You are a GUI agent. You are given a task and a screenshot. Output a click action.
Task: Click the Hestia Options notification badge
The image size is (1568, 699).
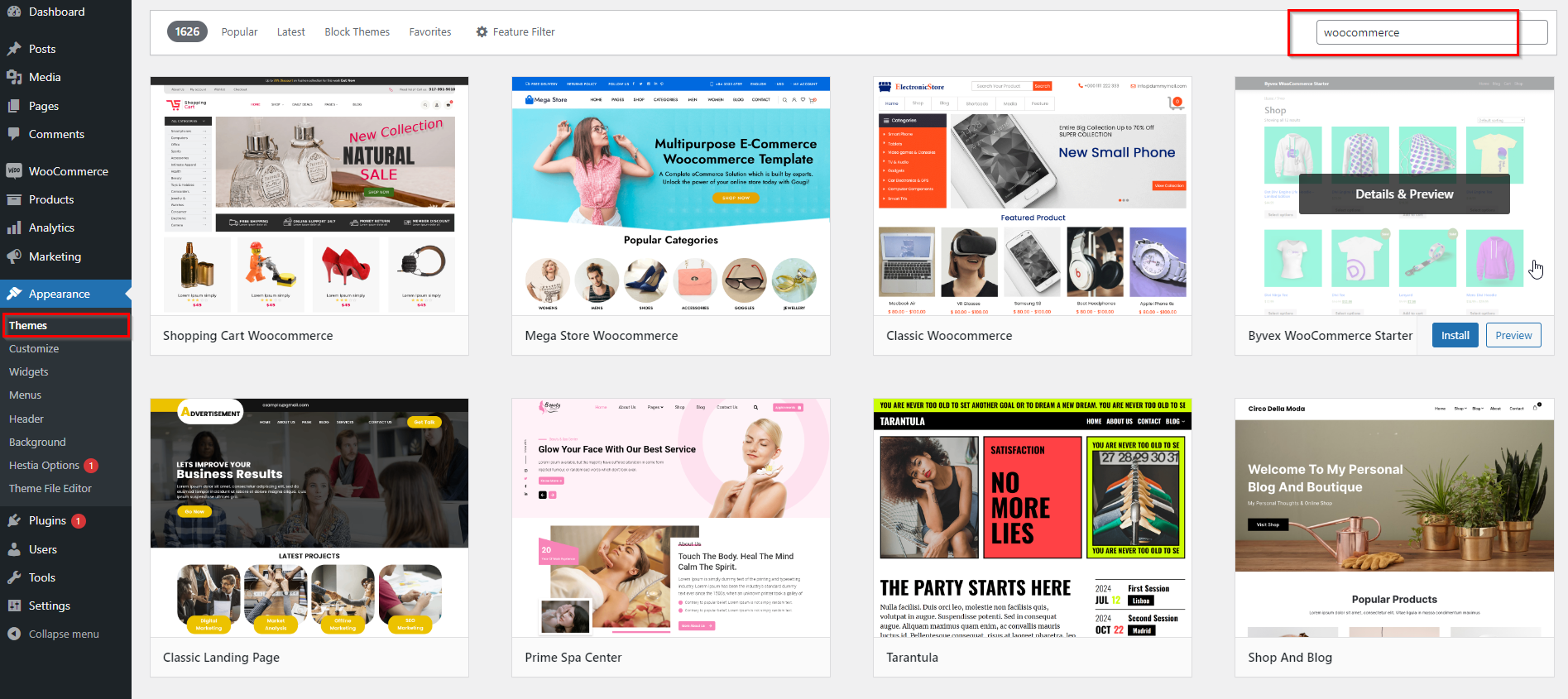(91, 466)
